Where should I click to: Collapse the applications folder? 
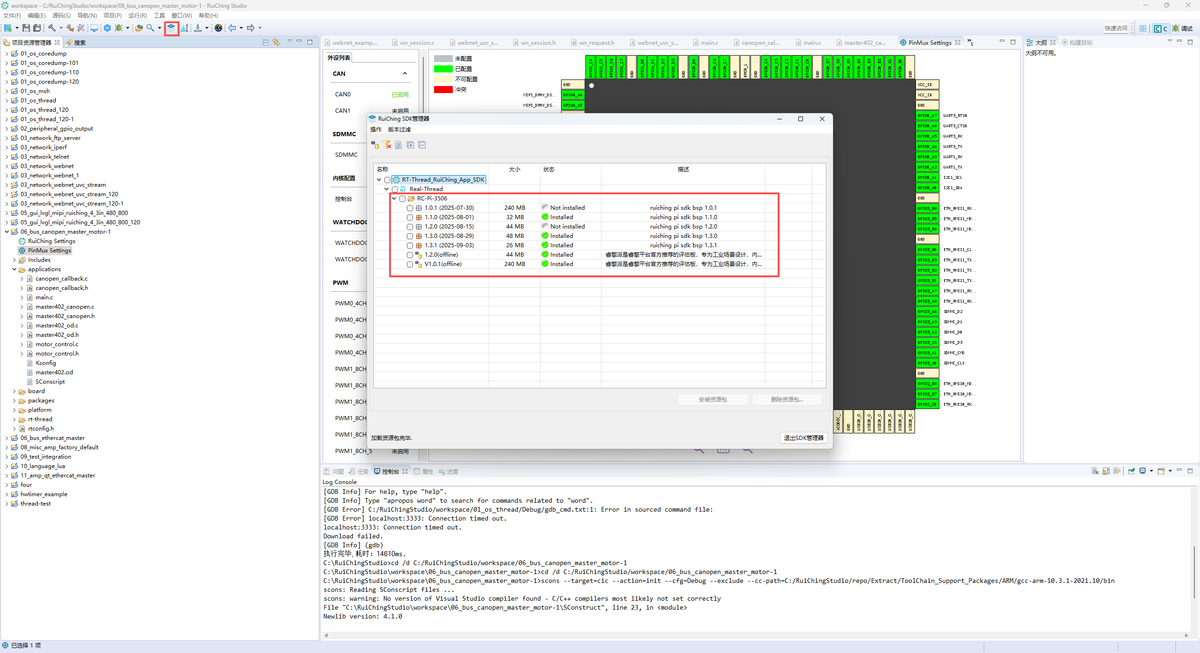point(15,269)
